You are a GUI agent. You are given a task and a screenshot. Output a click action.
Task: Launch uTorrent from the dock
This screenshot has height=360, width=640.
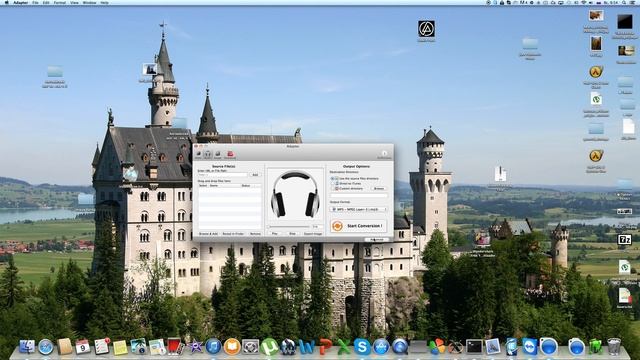click(269, 347)
